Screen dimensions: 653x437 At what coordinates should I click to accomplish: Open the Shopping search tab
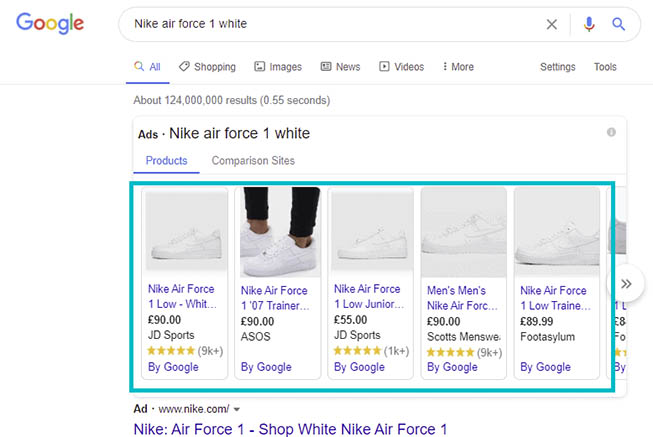(x=207, y=67)
